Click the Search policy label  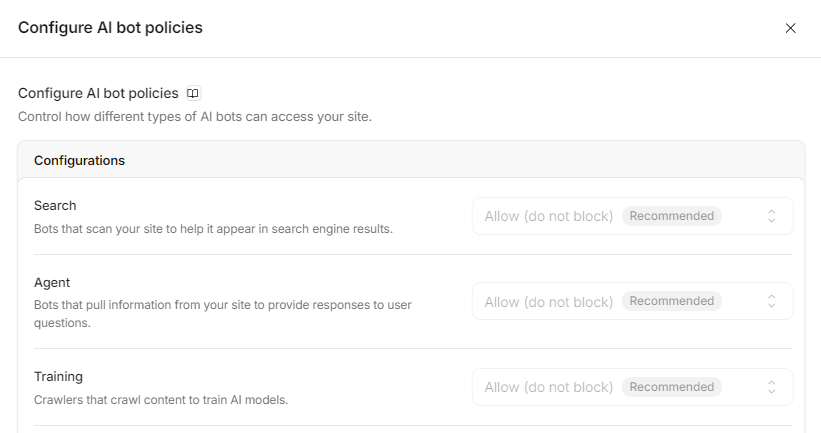coord(55,205)
